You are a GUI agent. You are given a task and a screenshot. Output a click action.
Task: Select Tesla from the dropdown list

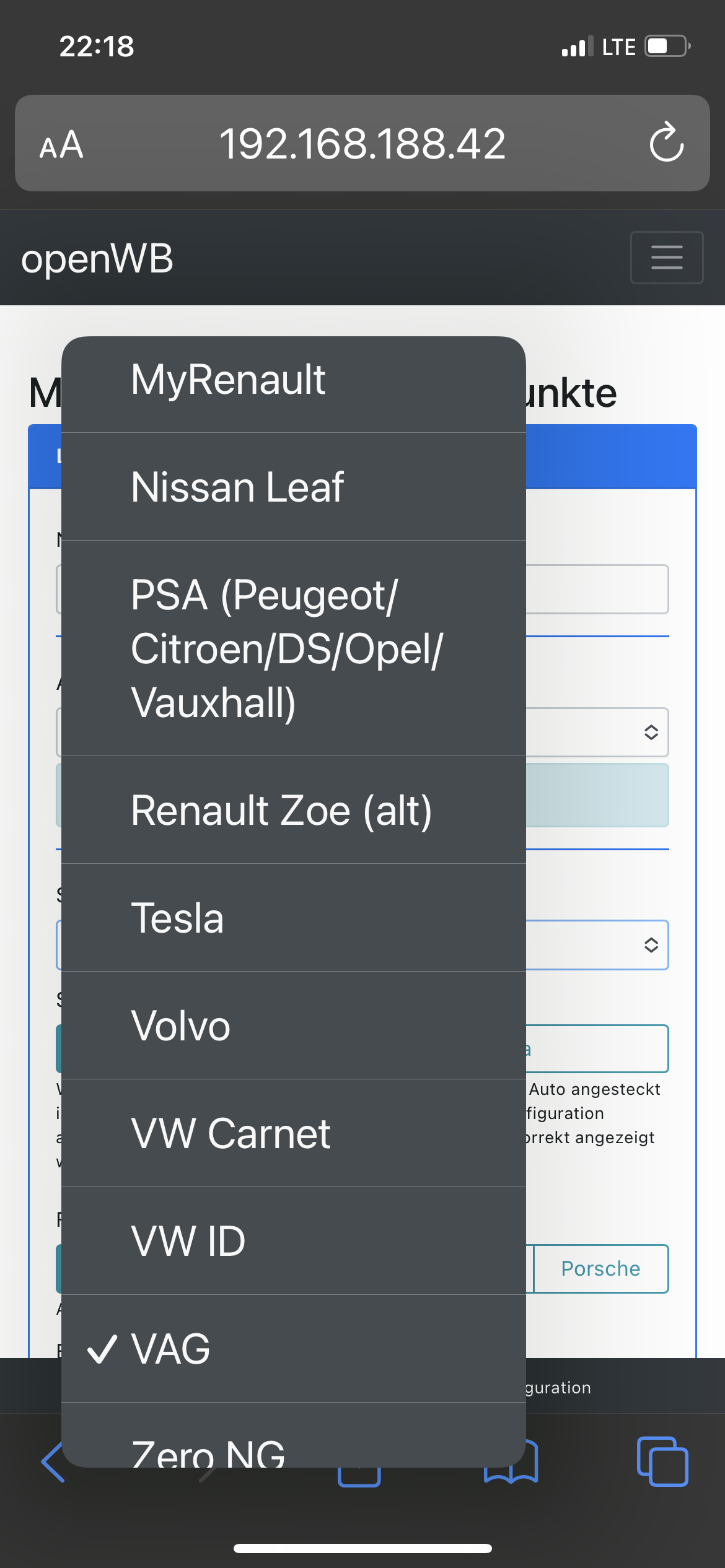(294, 918)
